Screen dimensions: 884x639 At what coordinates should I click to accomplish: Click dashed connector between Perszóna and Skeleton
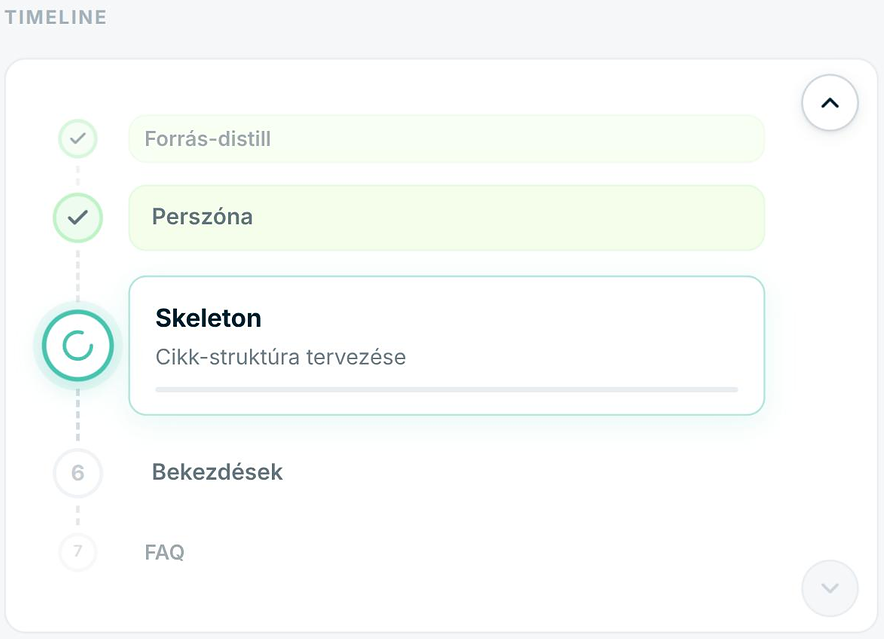click(78, 276)
